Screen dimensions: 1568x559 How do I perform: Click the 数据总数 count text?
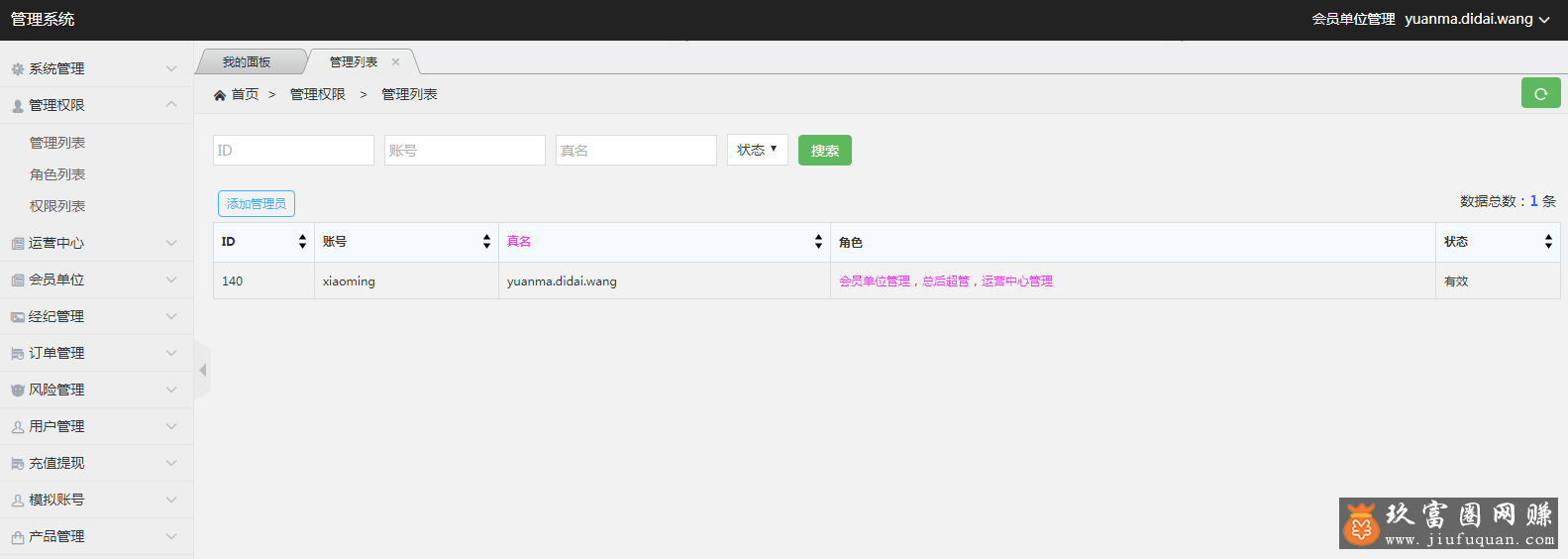[x=1508, y=201]
